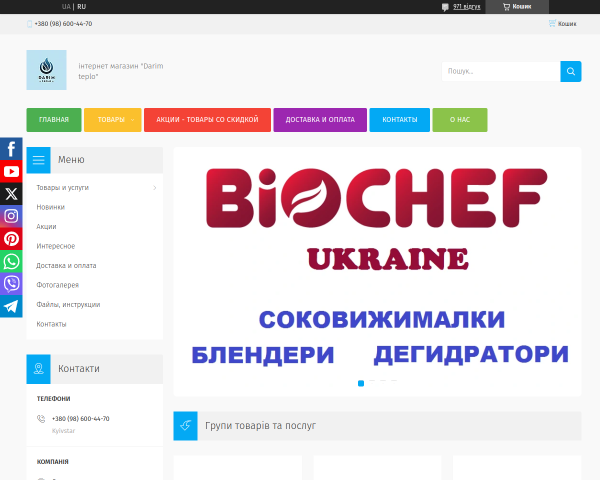Click the ТЕЛЕФОНИ heading in the contacts sidebar
The width and height of the screenshot is (600, 480).
click(54, 399)
